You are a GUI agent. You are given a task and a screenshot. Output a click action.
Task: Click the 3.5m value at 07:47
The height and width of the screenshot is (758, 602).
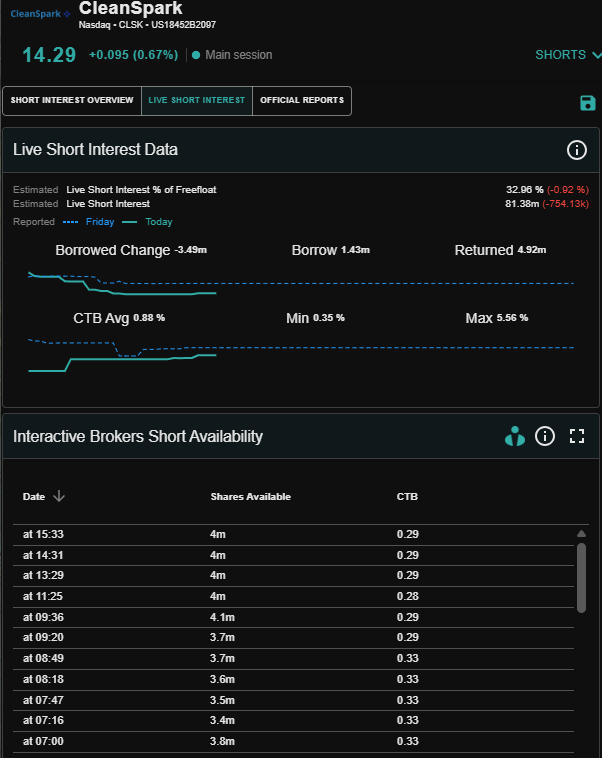(x=222, y=700)
